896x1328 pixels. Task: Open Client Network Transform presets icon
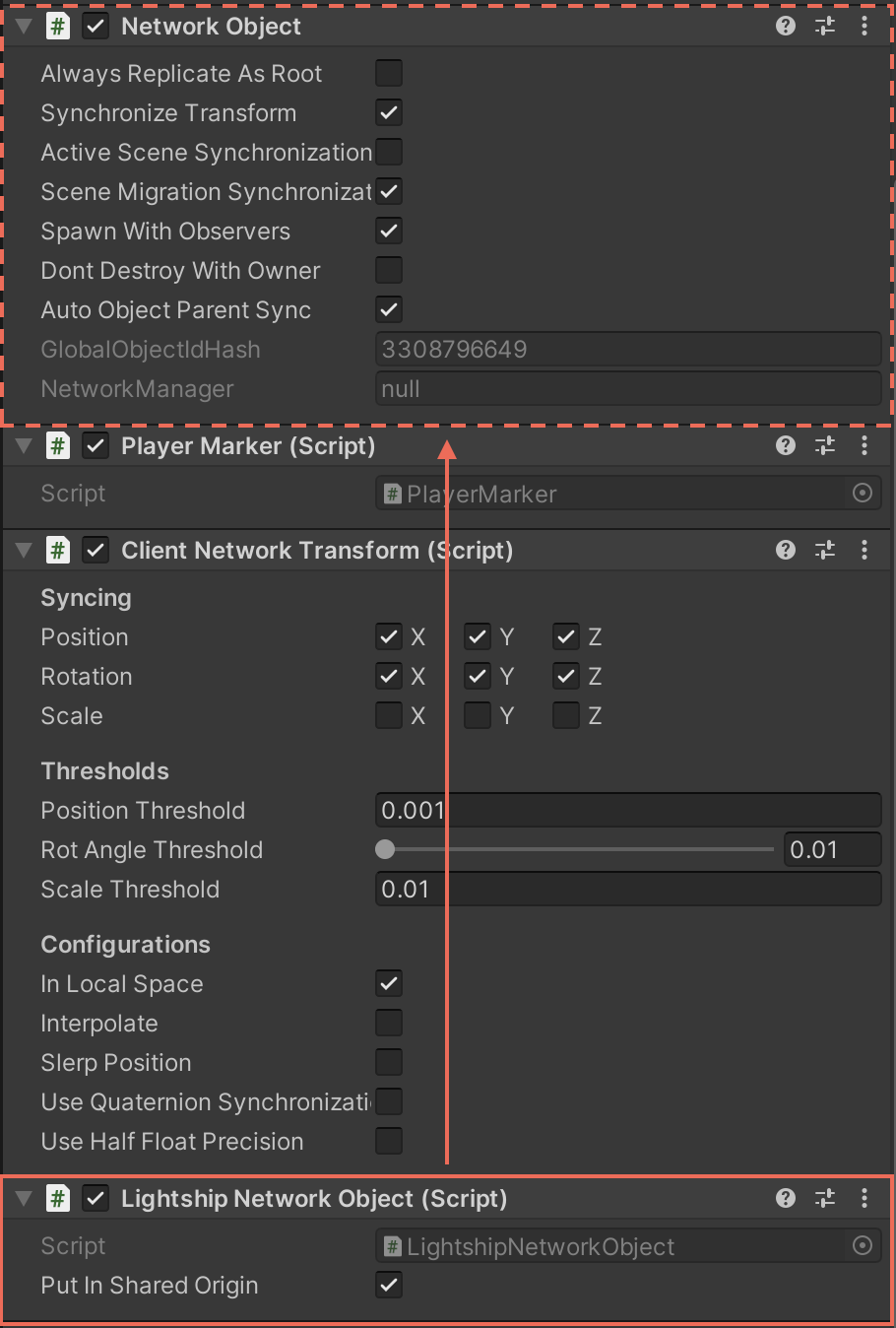[x=825, y=551]
